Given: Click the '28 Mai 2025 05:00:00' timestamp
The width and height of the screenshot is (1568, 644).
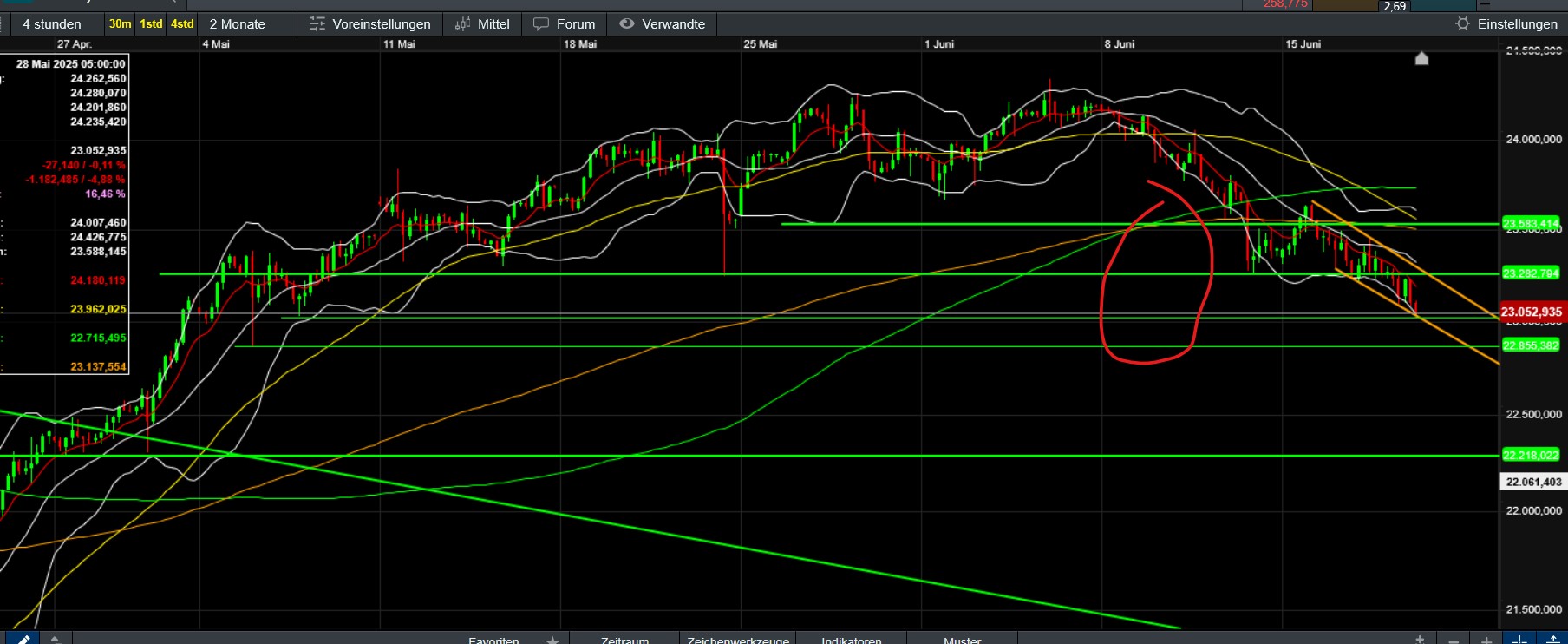Looking at the screenshot, I should pos(70,64).
